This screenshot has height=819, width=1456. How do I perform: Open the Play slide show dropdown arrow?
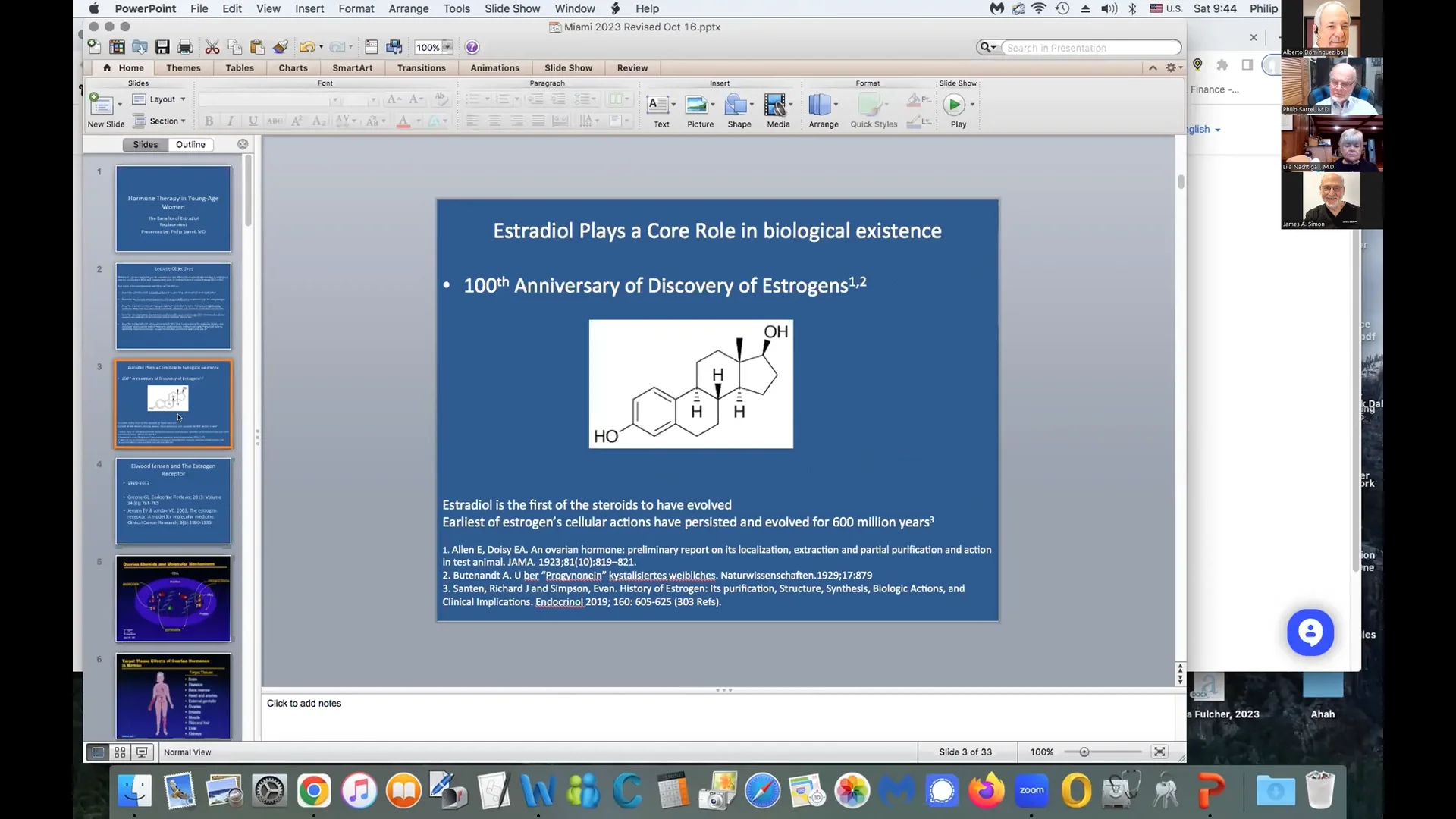(972, 105)
